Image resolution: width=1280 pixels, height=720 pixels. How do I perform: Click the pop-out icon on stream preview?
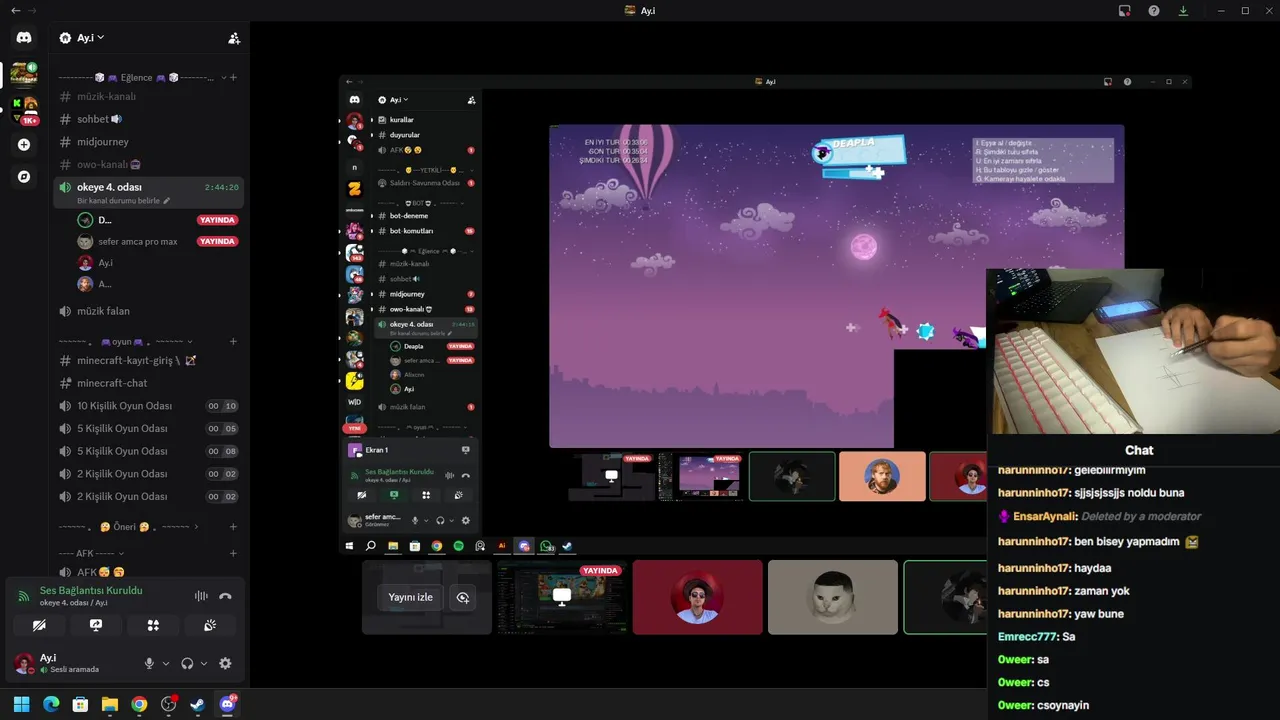coord(462,597)
